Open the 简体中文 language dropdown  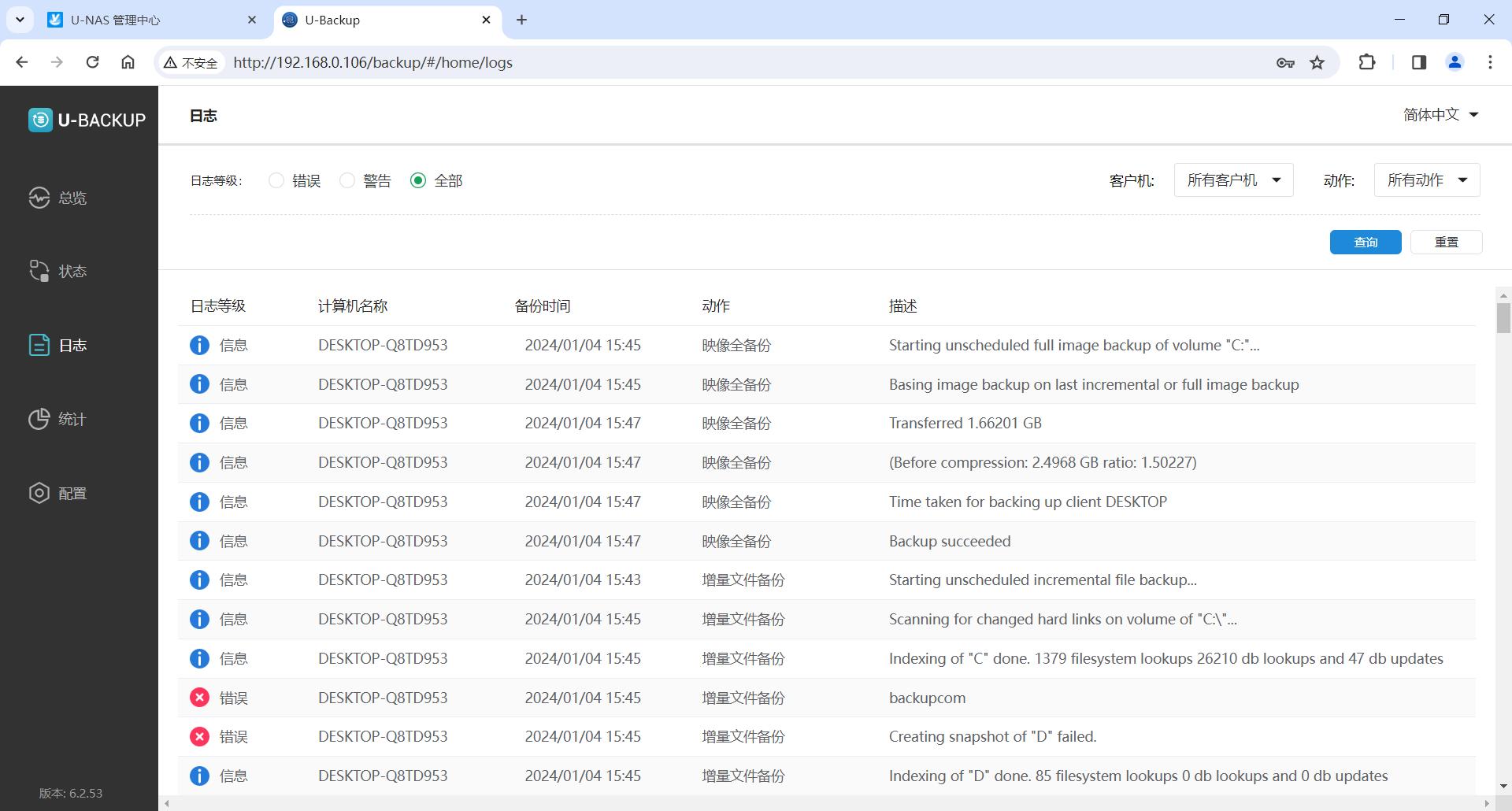[x=1440, y=115]
